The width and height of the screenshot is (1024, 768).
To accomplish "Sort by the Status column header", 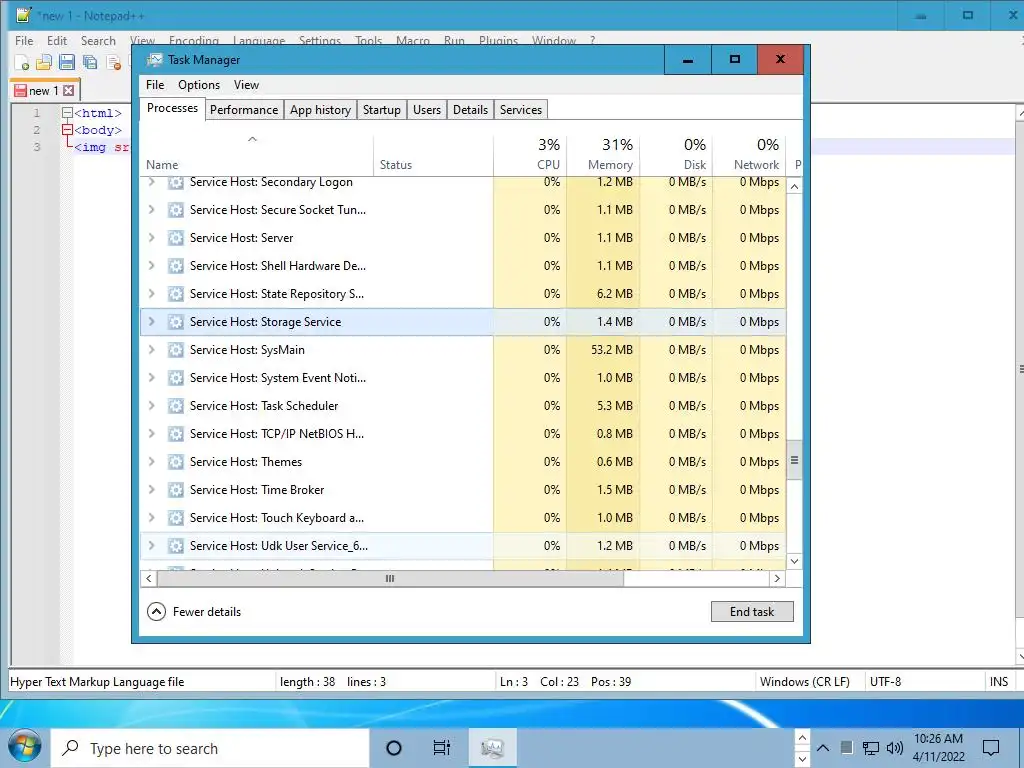I will tap(433, 155).
